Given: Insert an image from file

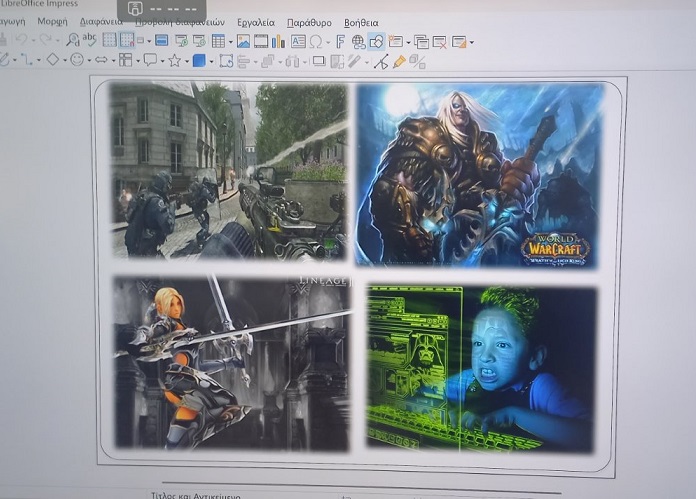Looking at the screenshot, I should (243, 41).
